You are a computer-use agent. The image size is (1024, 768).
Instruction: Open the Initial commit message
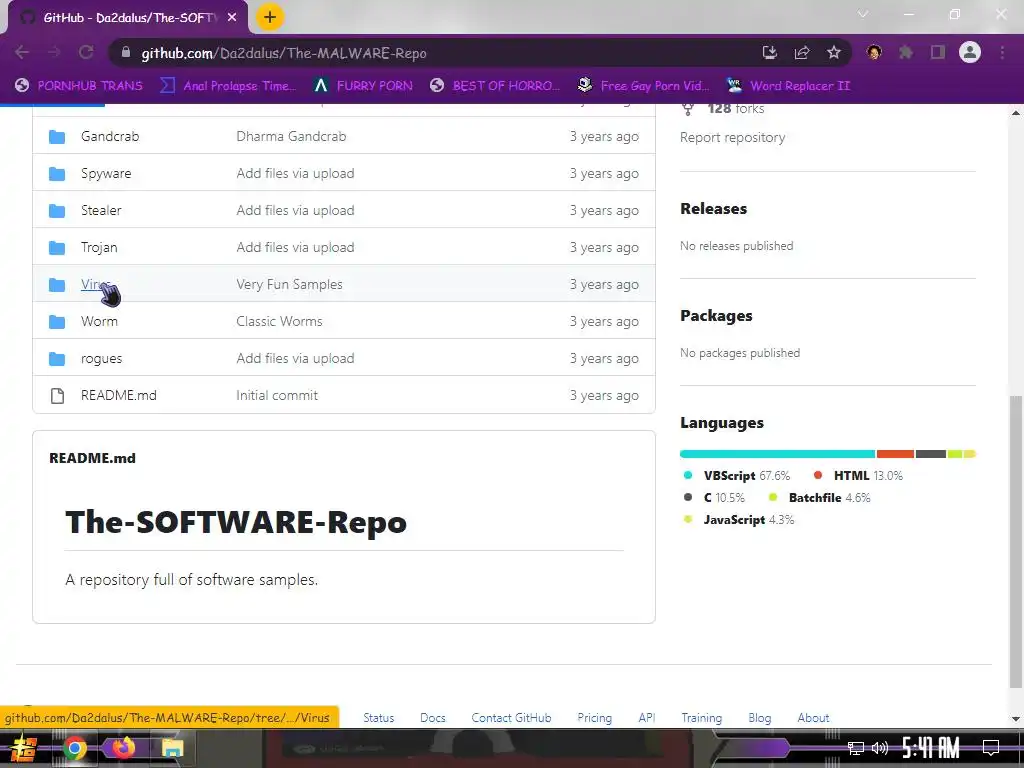click(277, 395)
